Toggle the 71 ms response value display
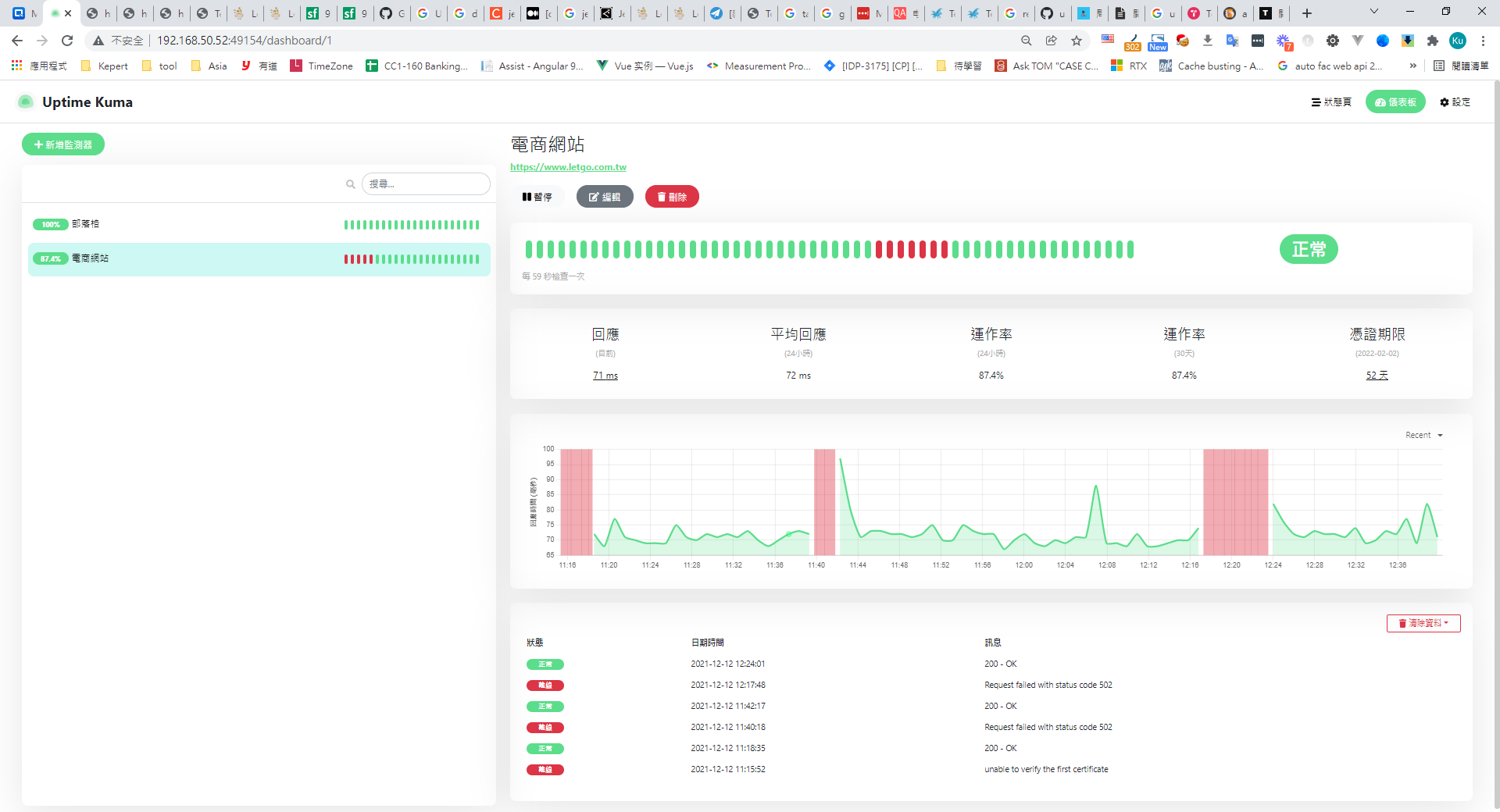The width and height of the screenshot is (1500, 812). point(605,376)
